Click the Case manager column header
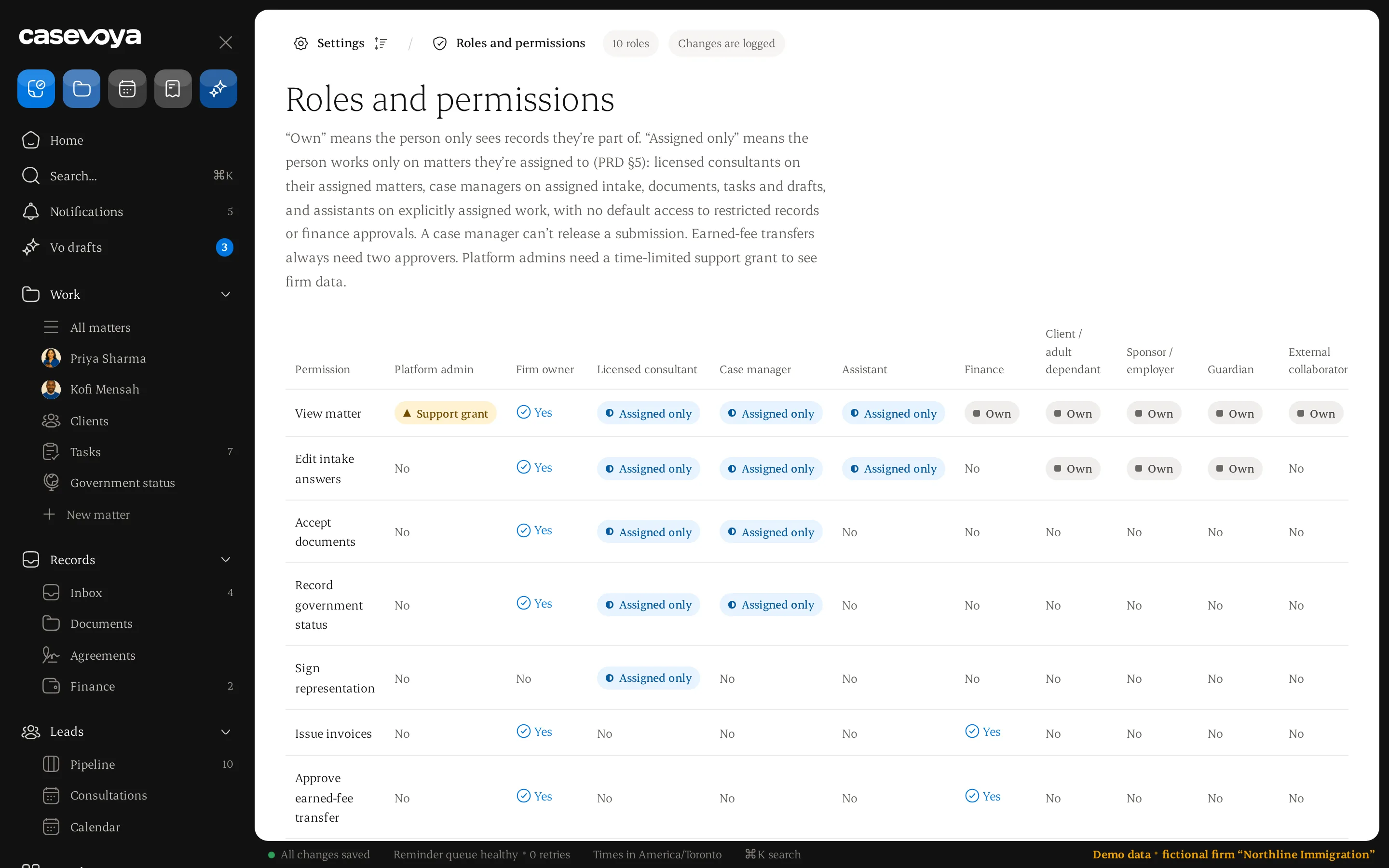1389x868 pixels. [x=755, y=369]
